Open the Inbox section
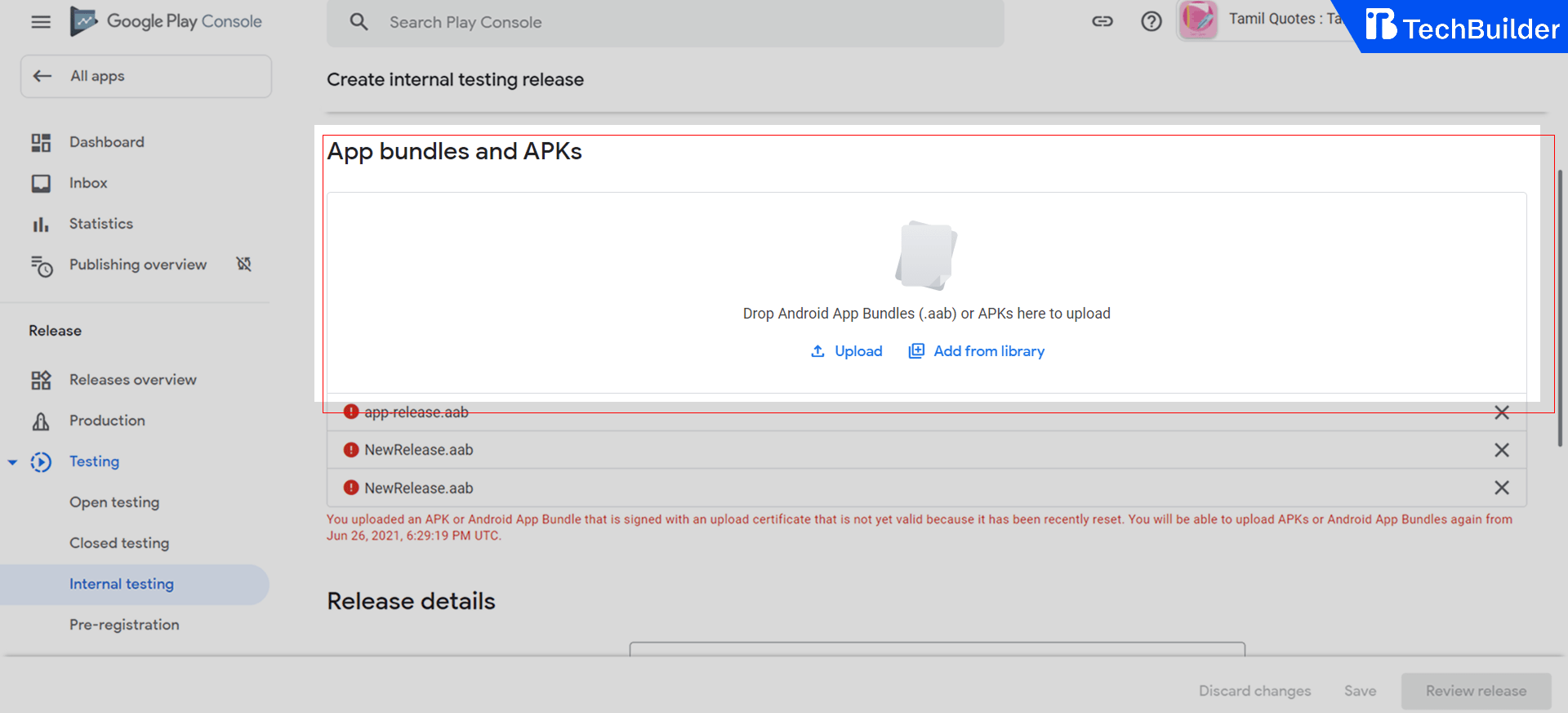Image resolution: width=1568 pixels, height=713 pixels. click(x=88, y=183)
